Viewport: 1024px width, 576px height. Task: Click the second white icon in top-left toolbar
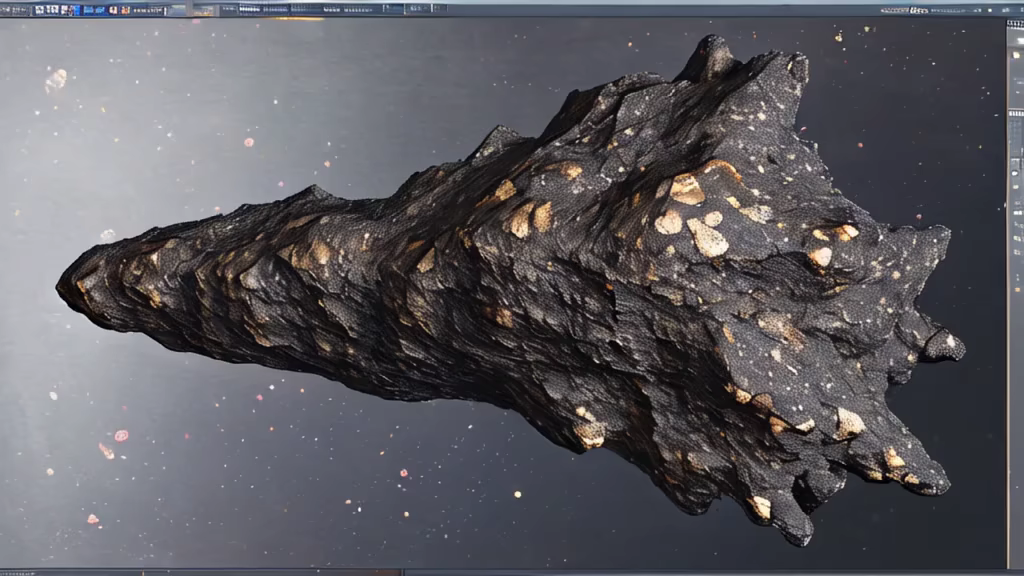point(52,9)
